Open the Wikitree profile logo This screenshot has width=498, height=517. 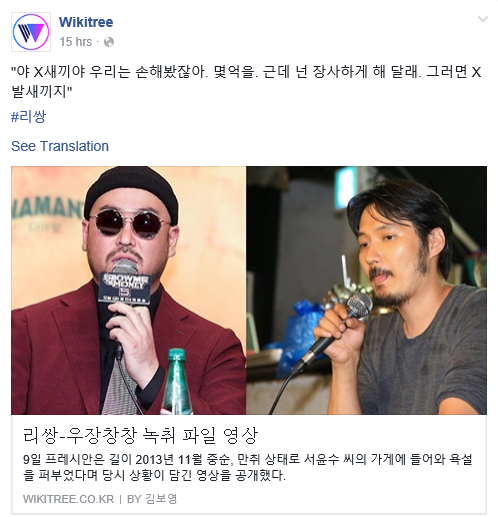click(x=31, y=32)
